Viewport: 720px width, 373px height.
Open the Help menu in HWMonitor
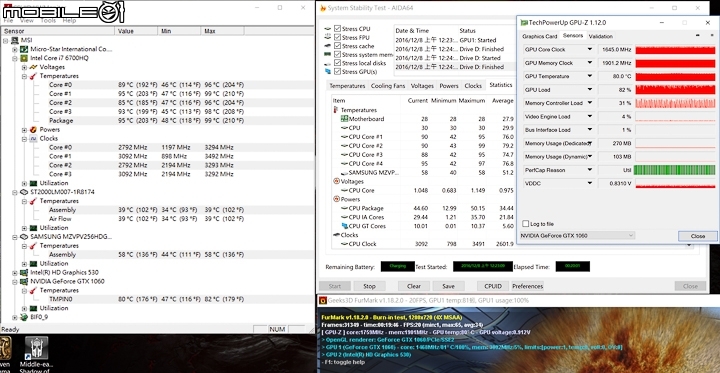click(x=69, y=21)
